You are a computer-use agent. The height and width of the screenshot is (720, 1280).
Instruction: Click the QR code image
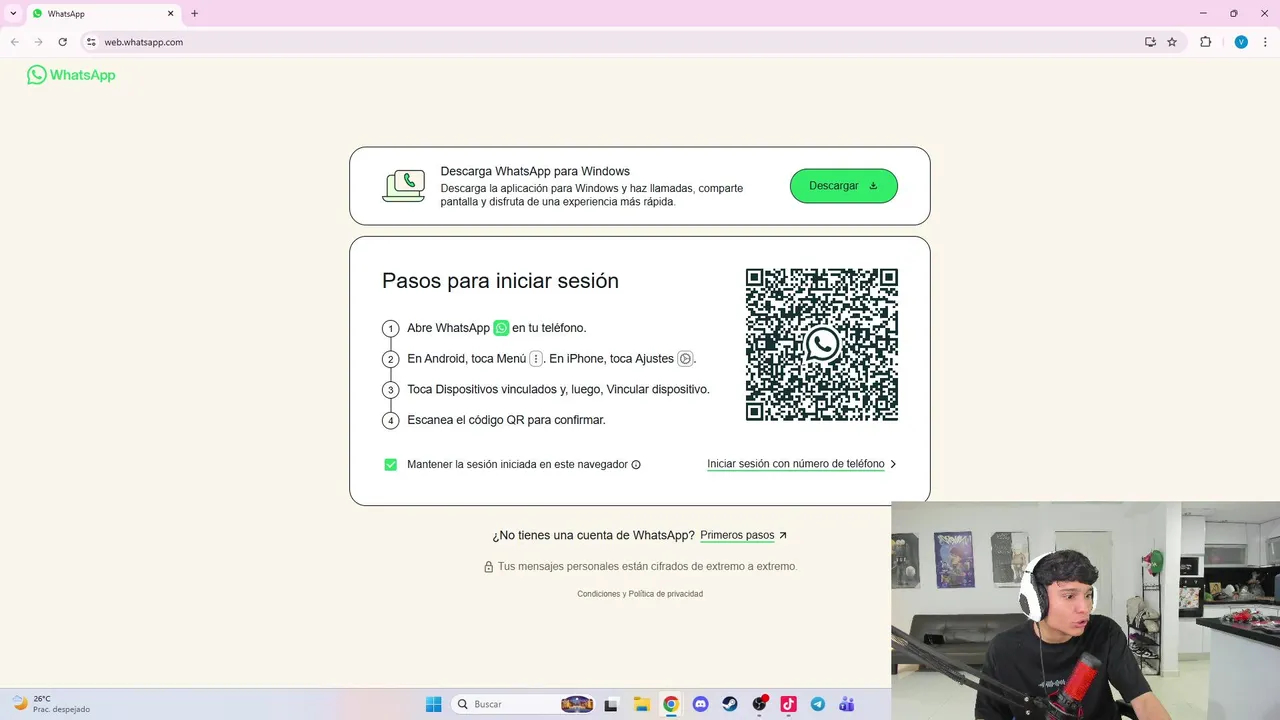(822, 345)
